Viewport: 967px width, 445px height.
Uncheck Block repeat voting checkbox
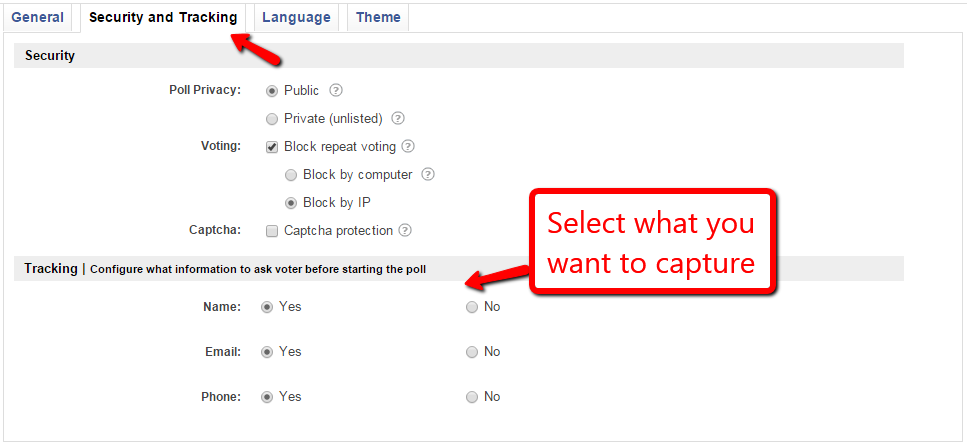coord(272,147)
